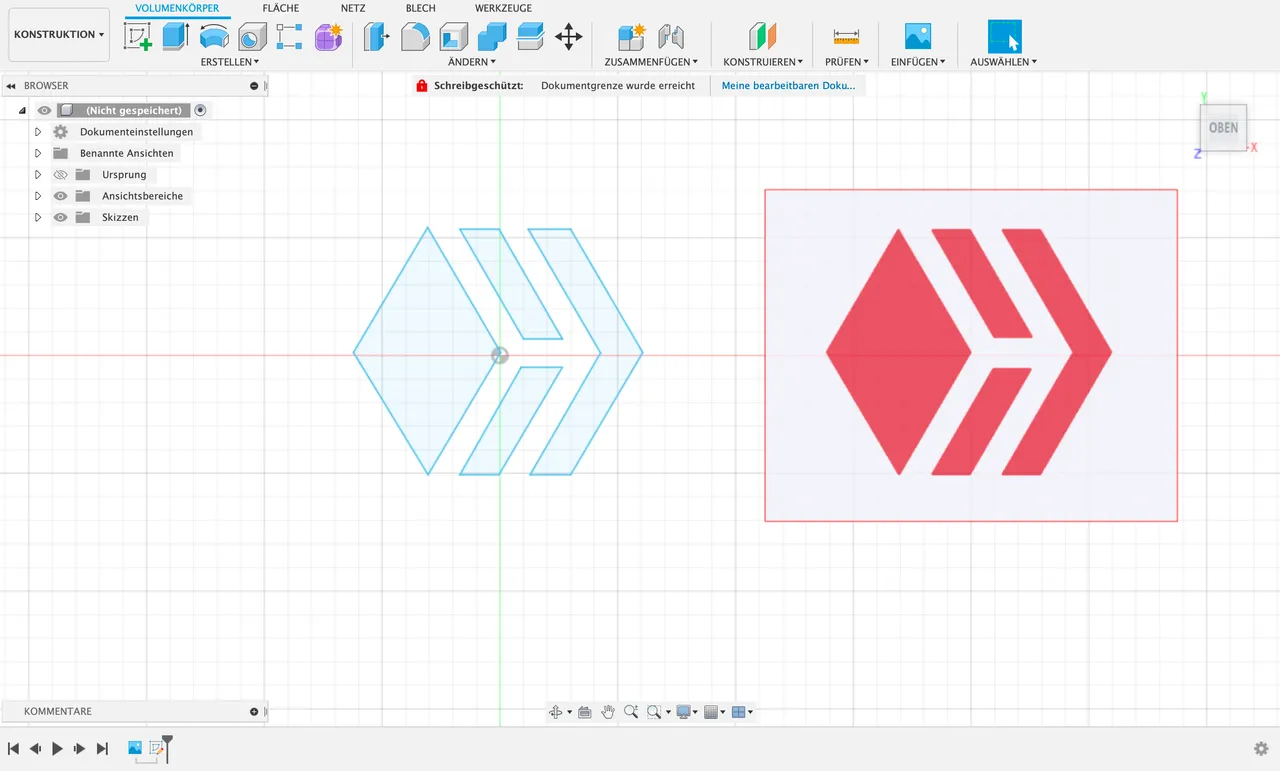
Task: Activate the Move/Copy arrows icon
Action: tap(569, 38)
